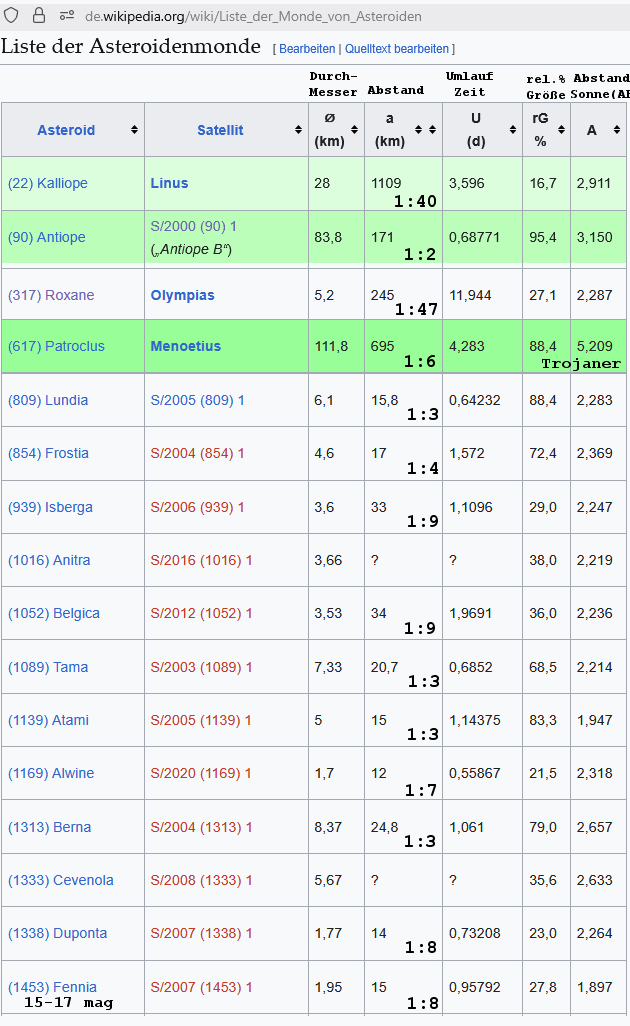Click the Asteroid column header link
Viewport: 630px width, 1026px height.
coord(66,130)
